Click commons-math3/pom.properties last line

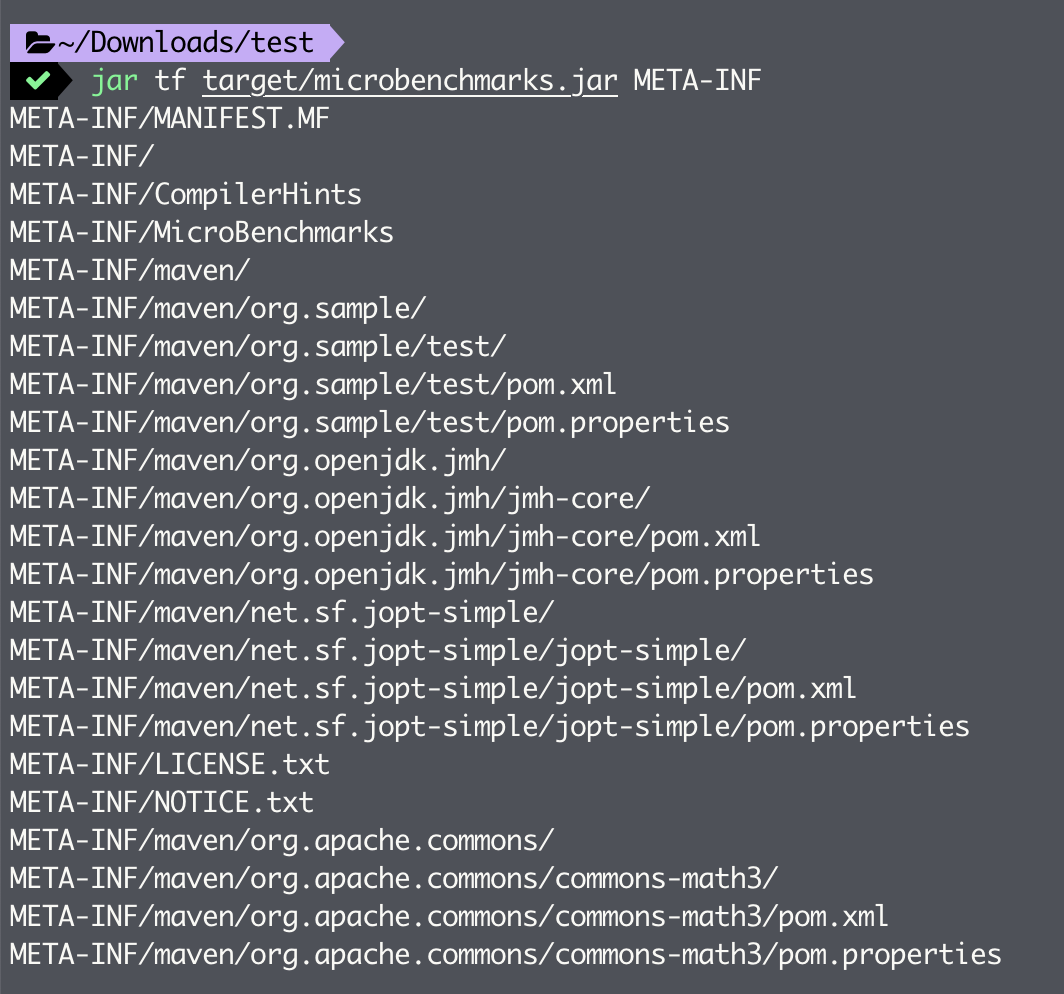[506, 955]
